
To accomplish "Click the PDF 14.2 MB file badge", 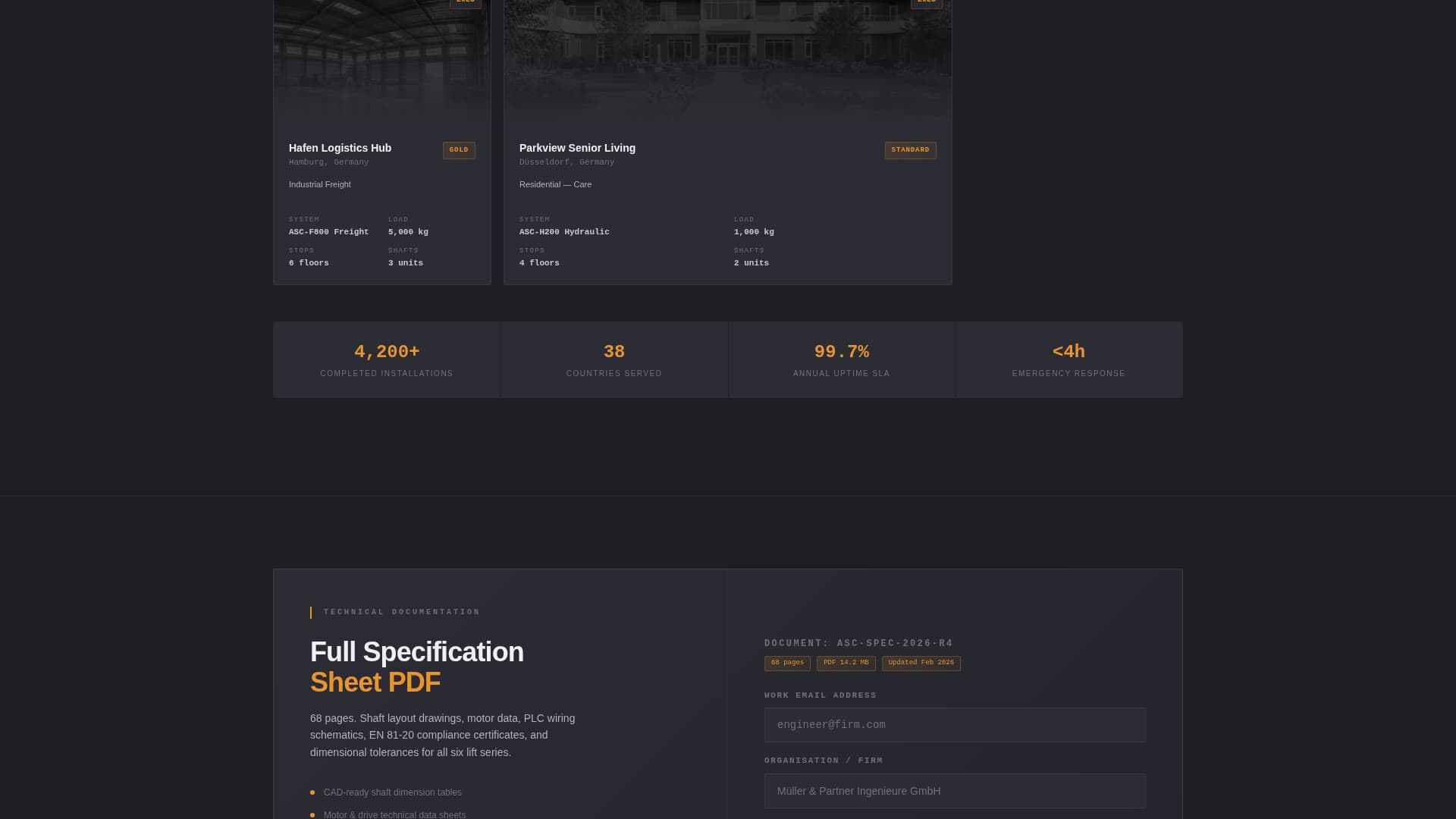I will 846,663.
